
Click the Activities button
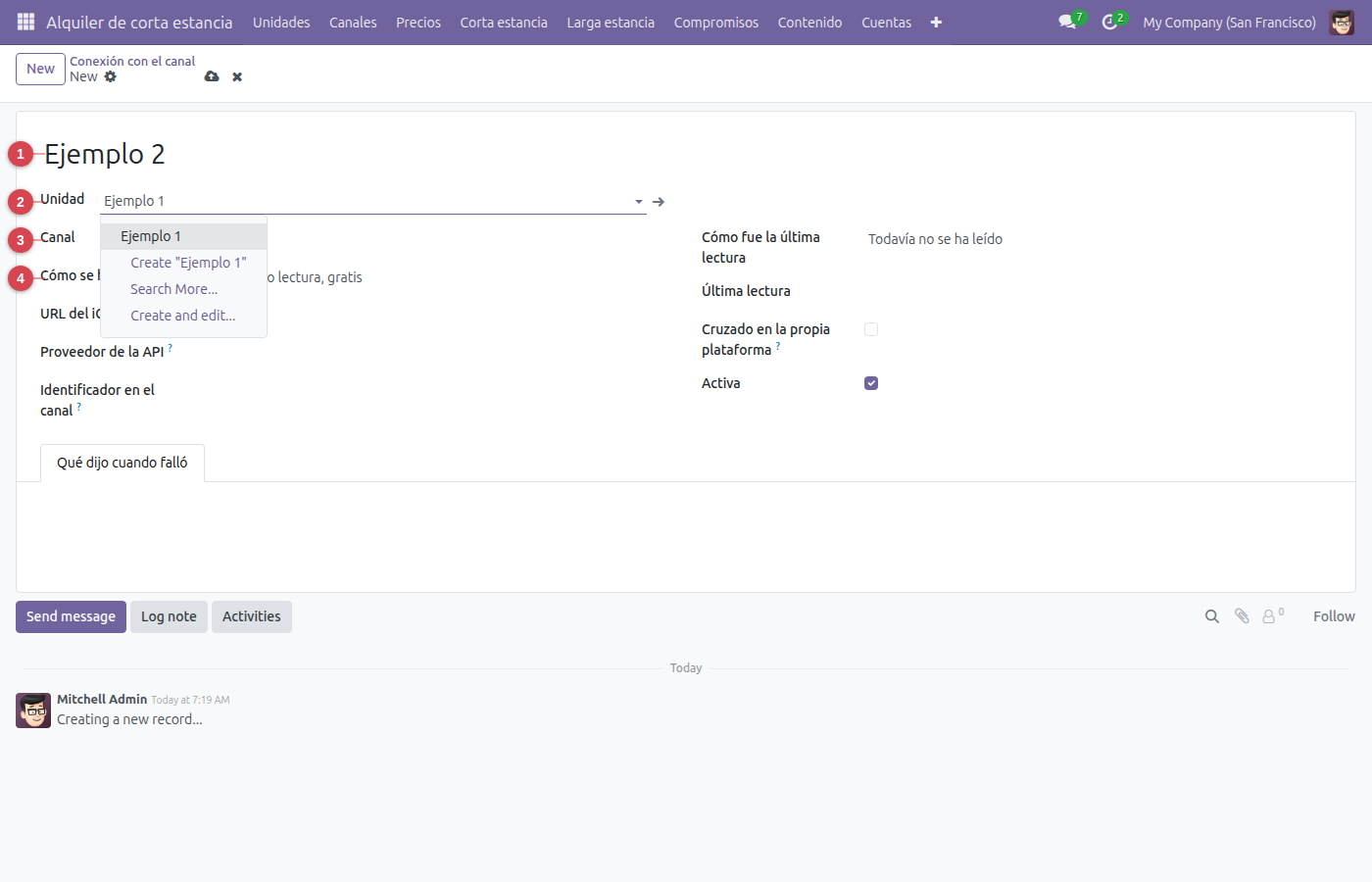coord(252,616)
